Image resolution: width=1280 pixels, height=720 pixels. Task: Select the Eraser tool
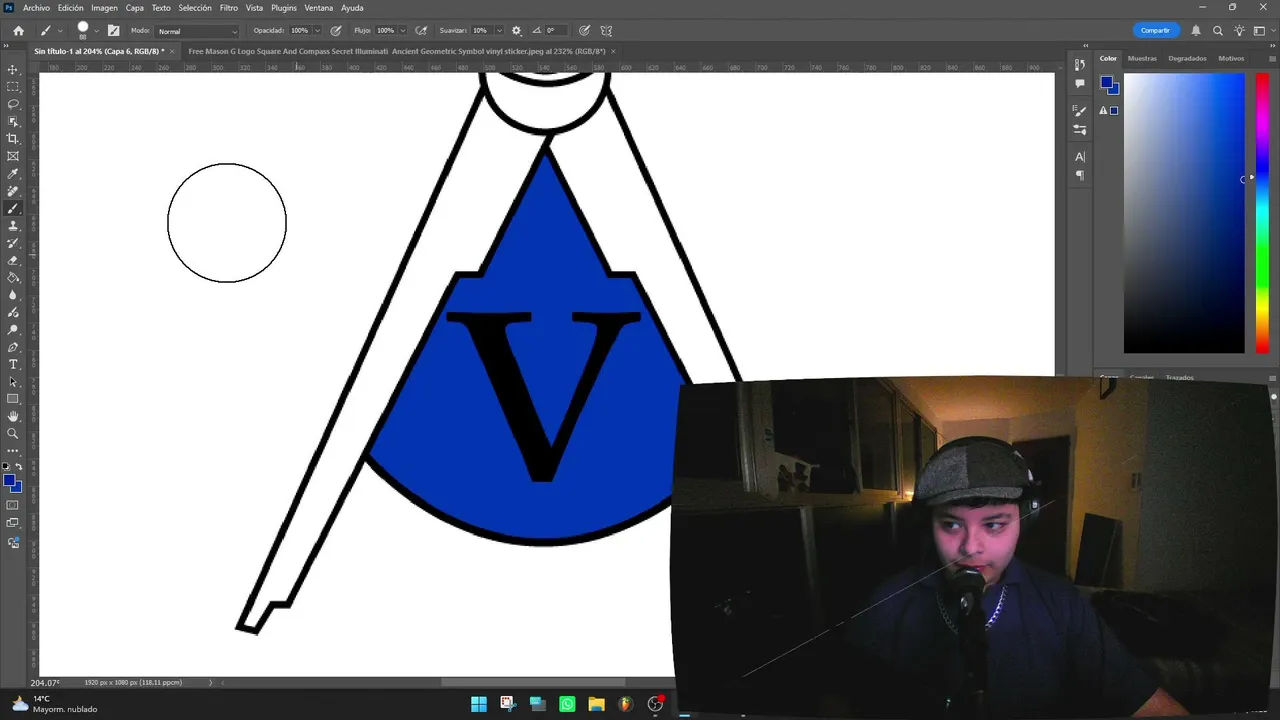pos(13,260)
